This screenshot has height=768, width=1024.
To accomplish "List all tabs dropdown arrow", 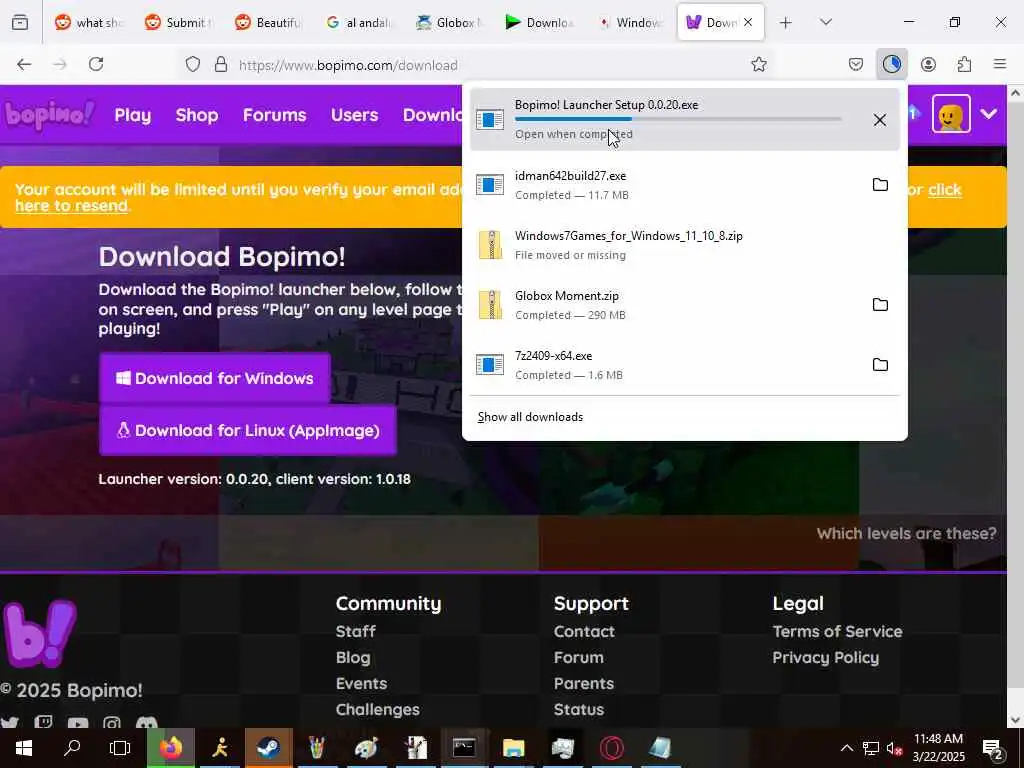I will [x=825, y=22].
